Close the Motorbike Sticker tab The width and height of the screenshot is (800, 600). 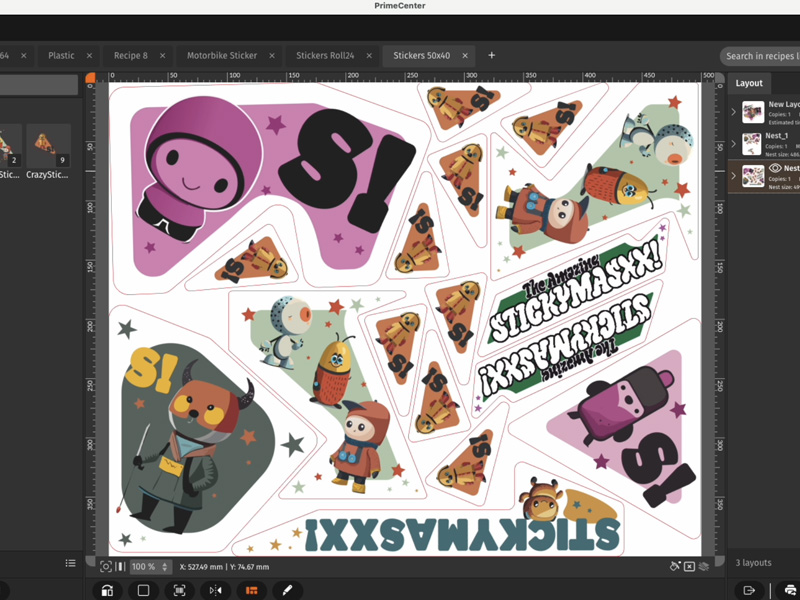click(272, 56)
